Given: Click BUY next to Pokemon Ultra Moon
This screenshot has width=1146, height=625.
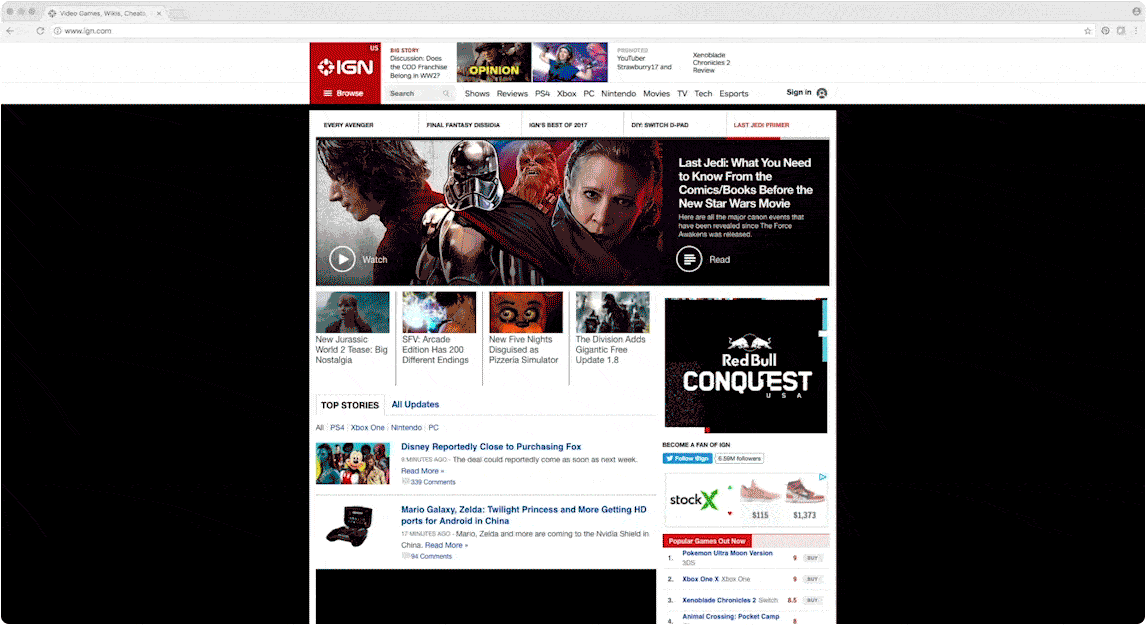Looking at the screenshot, I should pos(812,558).
